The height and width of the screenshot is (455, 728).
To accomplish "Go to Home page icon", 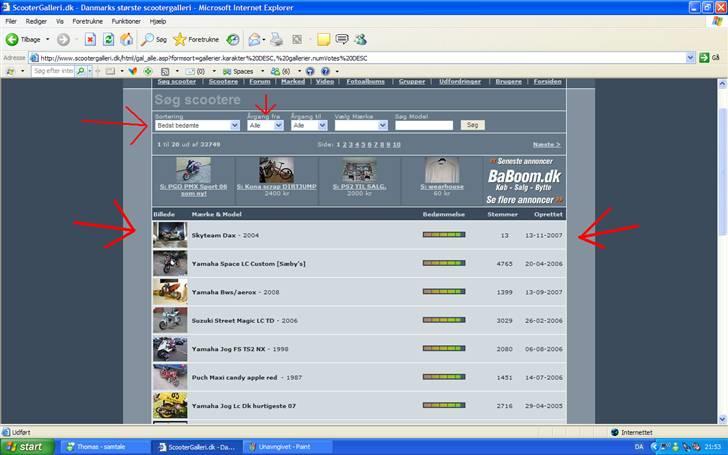I will click(126, 40).
